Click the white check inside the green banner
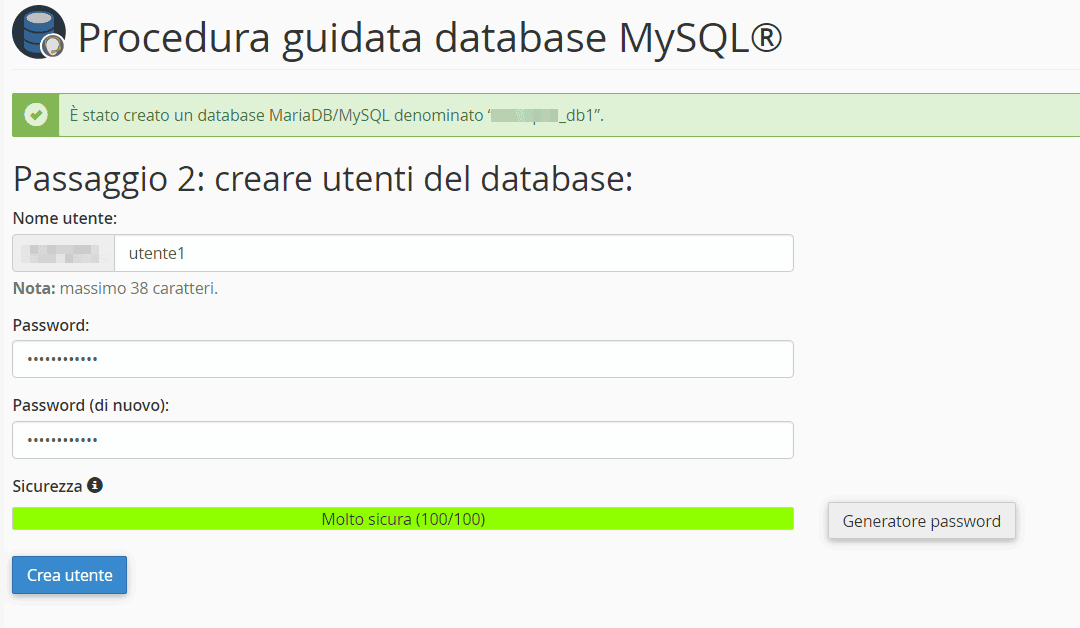The width and height of the screenshot is (1080, 628). pos(35,114)
